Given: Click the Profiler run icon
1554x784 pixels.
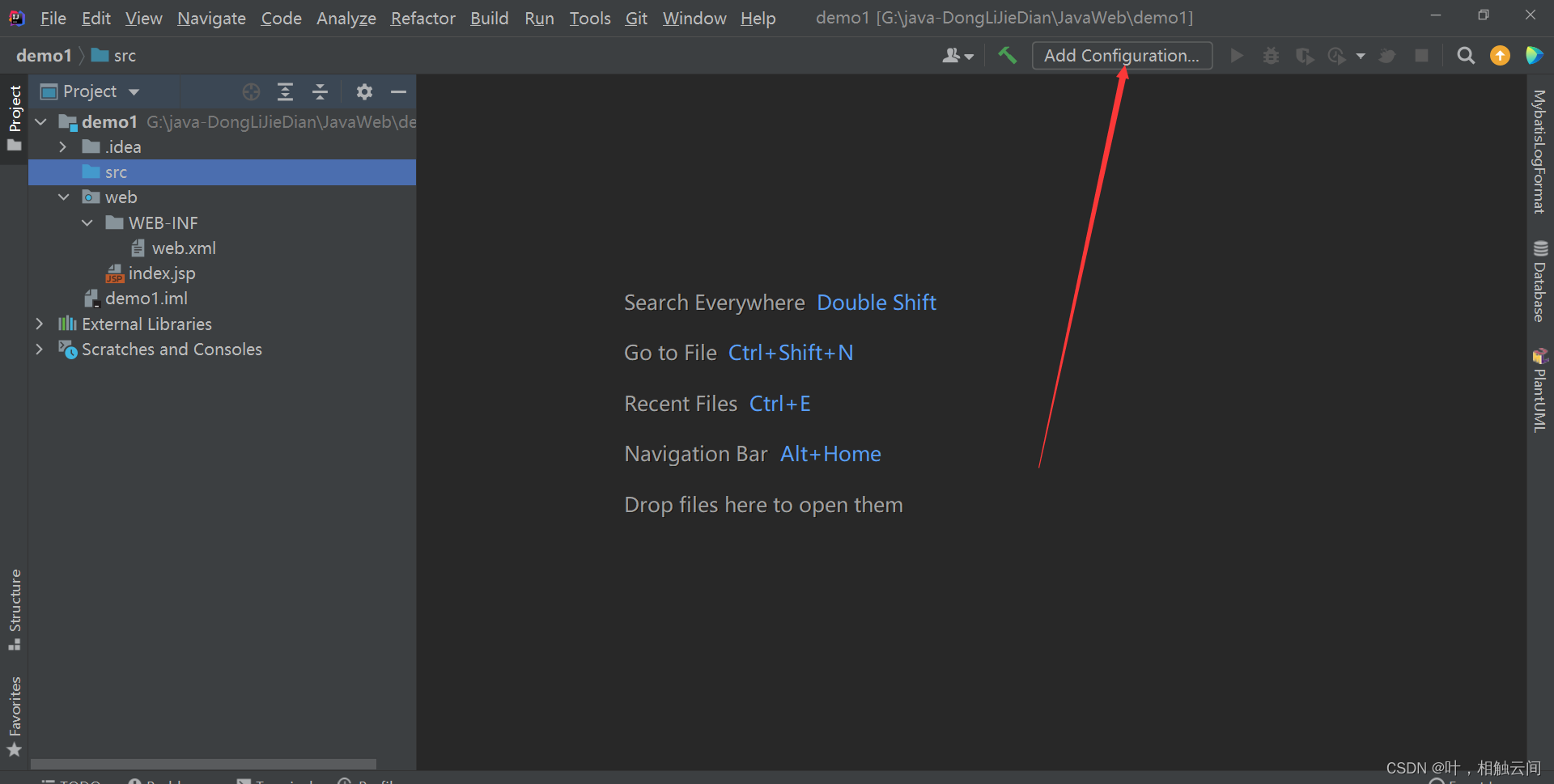Looking at the screenshot, I should (x=1337, y=55).
